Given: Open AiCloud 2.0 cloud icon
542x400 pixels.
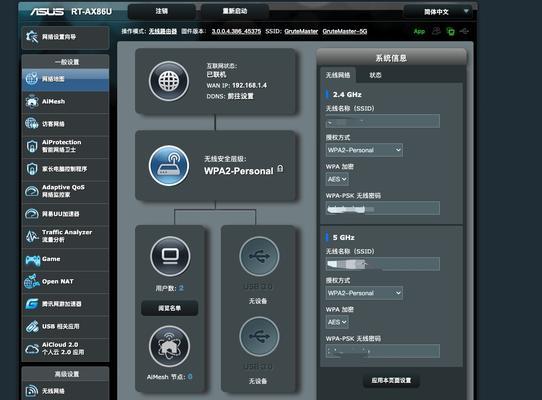Looking at the screenshot, I should 31,348.
